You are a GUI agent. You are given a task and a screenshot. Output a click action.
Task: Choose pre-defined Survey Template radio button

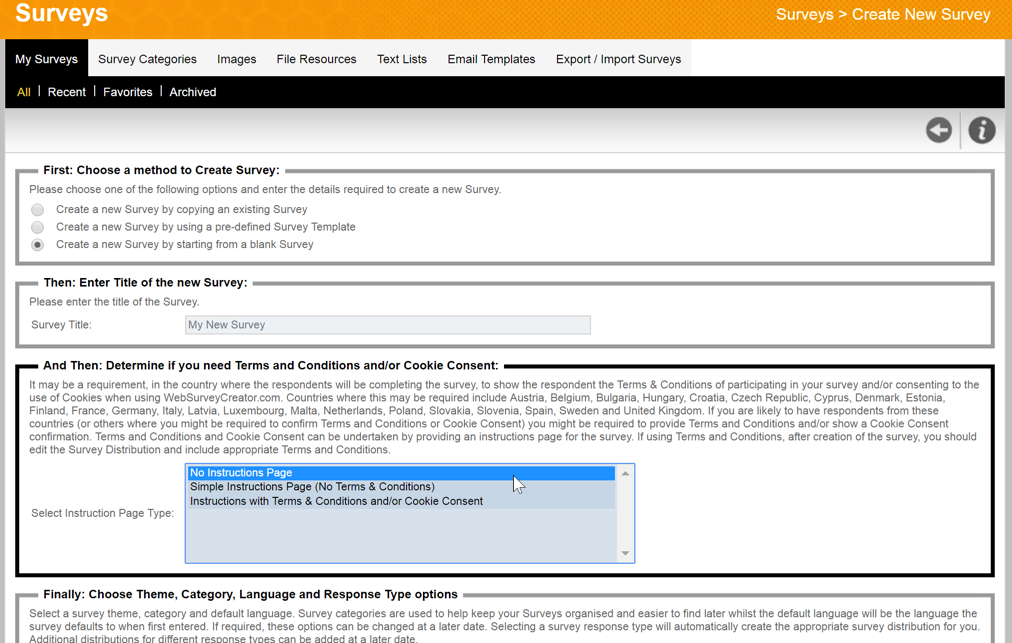click(x=38, y=227)
